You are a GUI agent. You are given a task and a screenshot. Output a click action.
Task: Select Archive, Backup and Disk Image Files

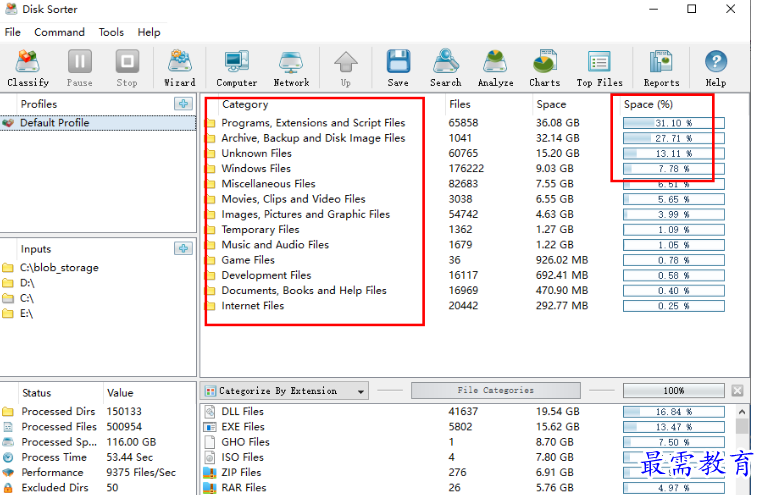coord(313,138)
